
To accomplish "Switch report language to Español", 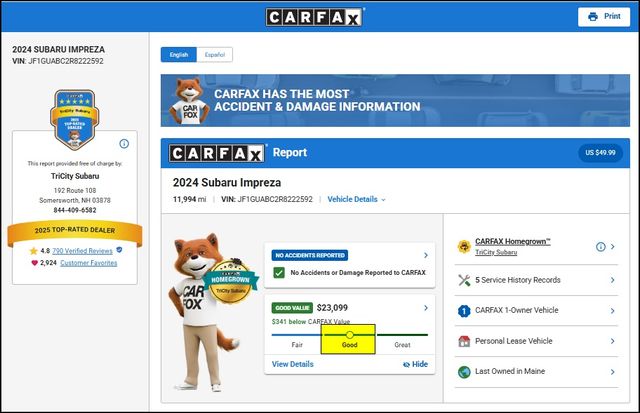I will click(215, 55).
